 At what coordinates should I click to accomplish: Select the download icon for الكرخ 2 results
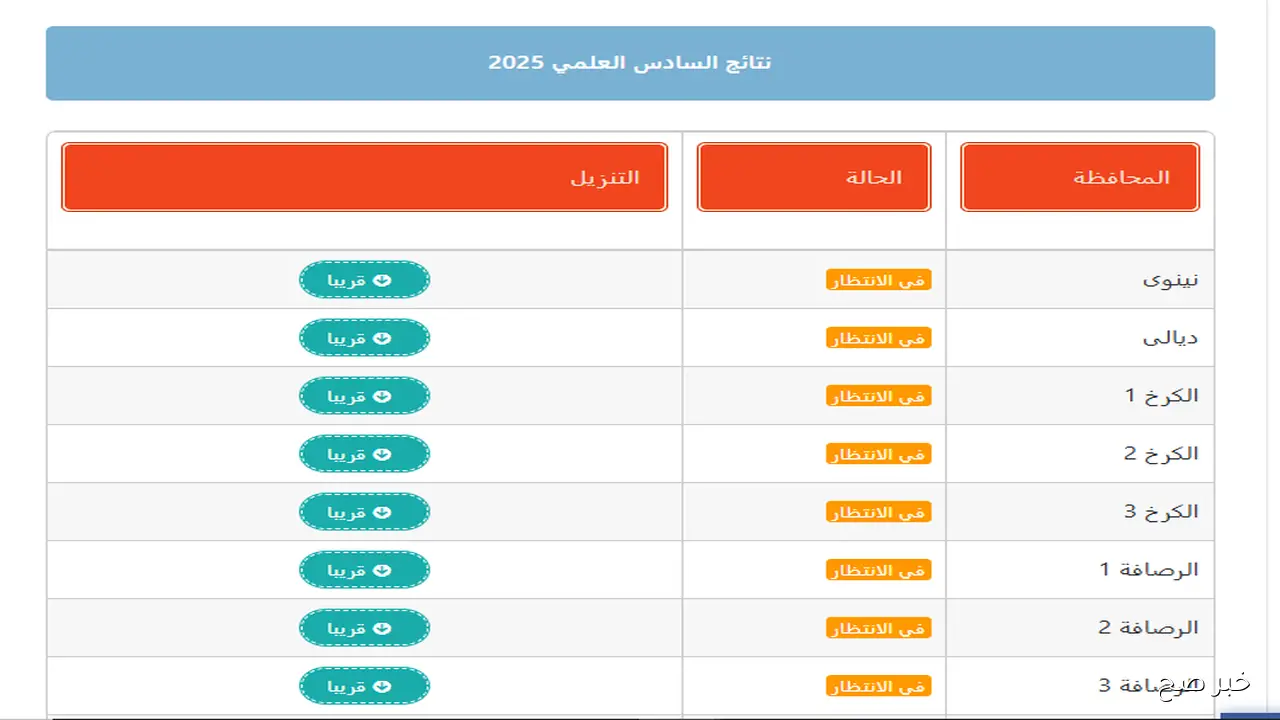382,454
